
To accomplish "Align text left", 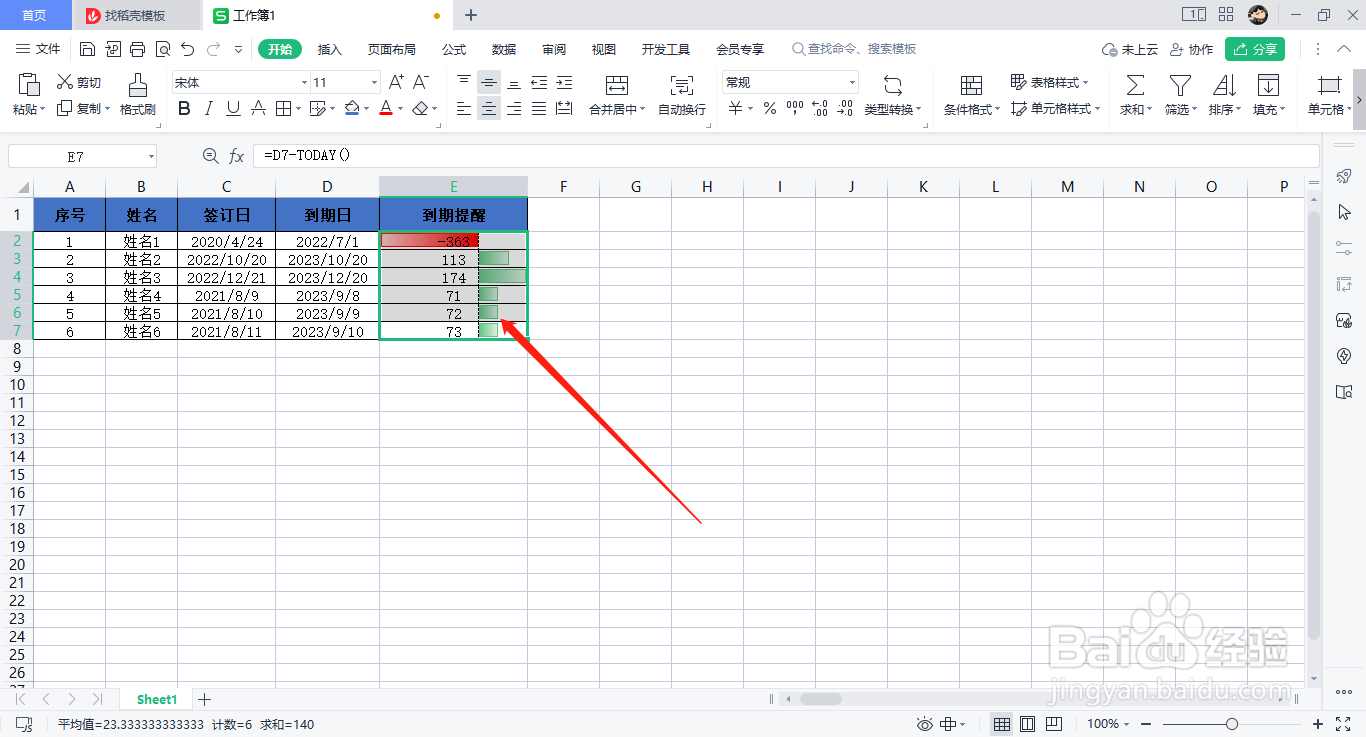I will click(464, 108).
